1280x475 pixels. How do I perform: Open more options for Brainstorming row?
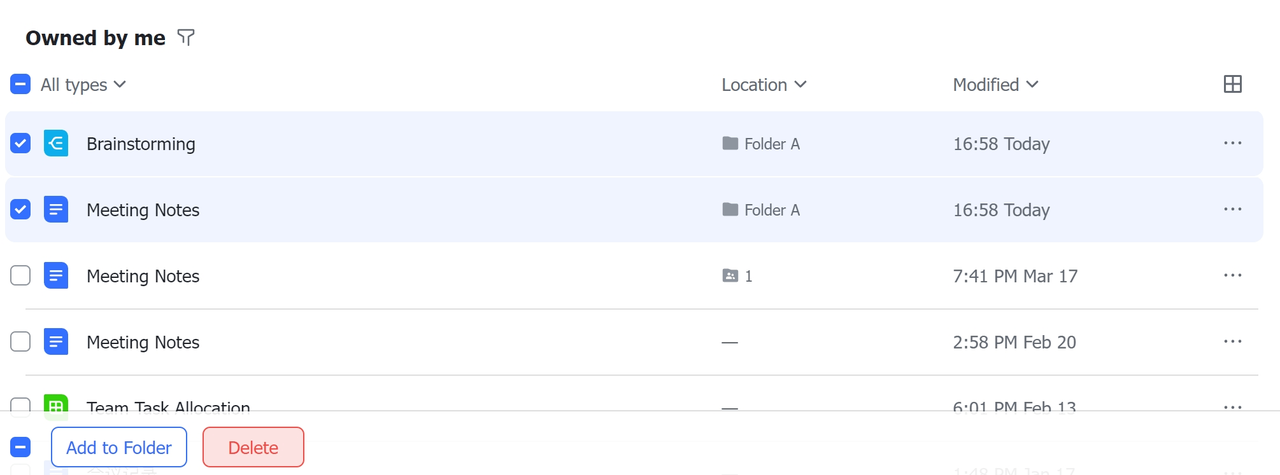[1232, 144]
